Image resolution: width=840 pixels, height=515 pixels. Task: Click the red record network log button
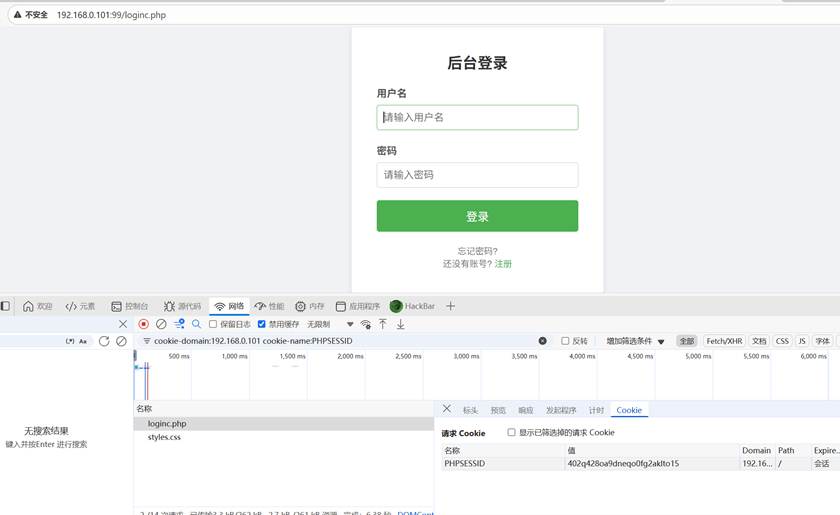(144, 324)
